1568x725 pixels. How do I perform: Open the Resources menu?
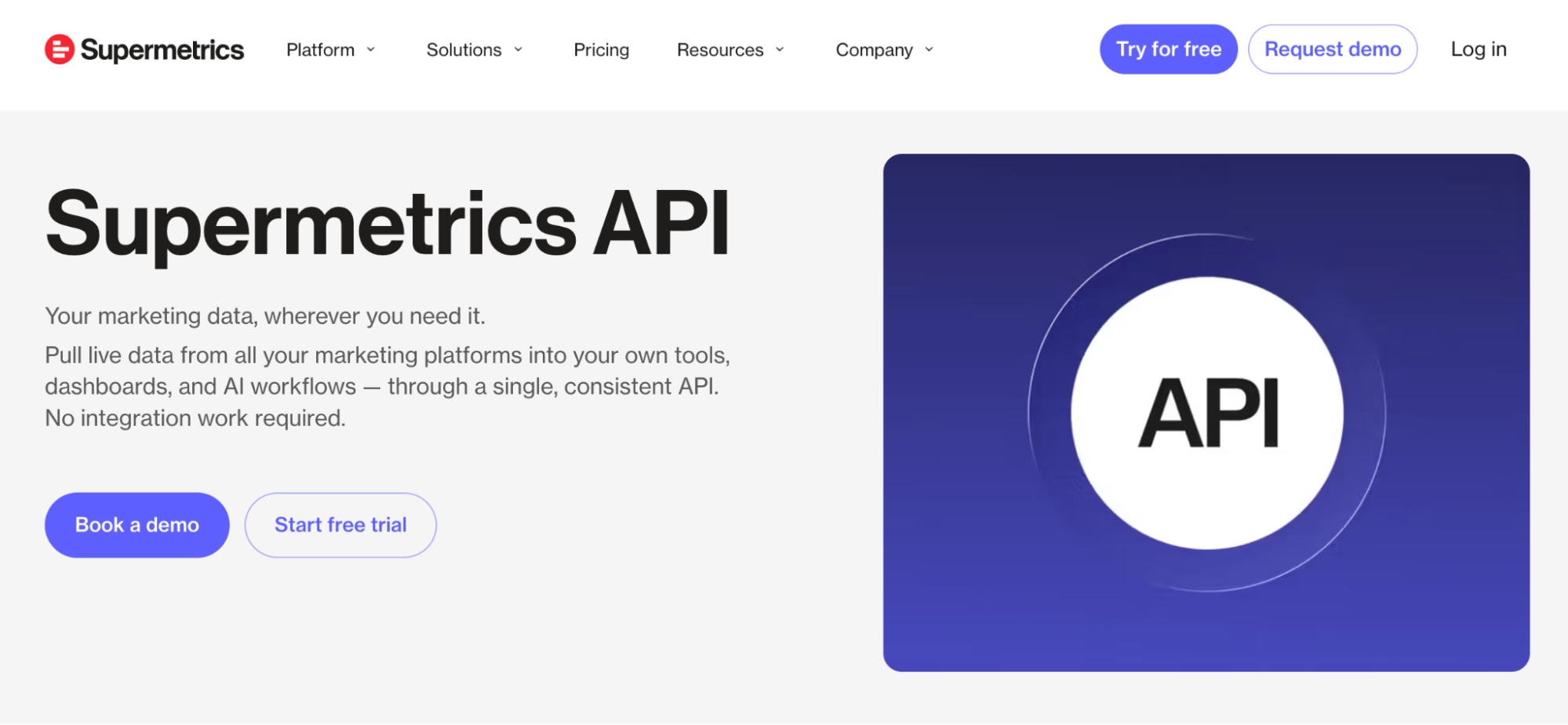point(720,49)
